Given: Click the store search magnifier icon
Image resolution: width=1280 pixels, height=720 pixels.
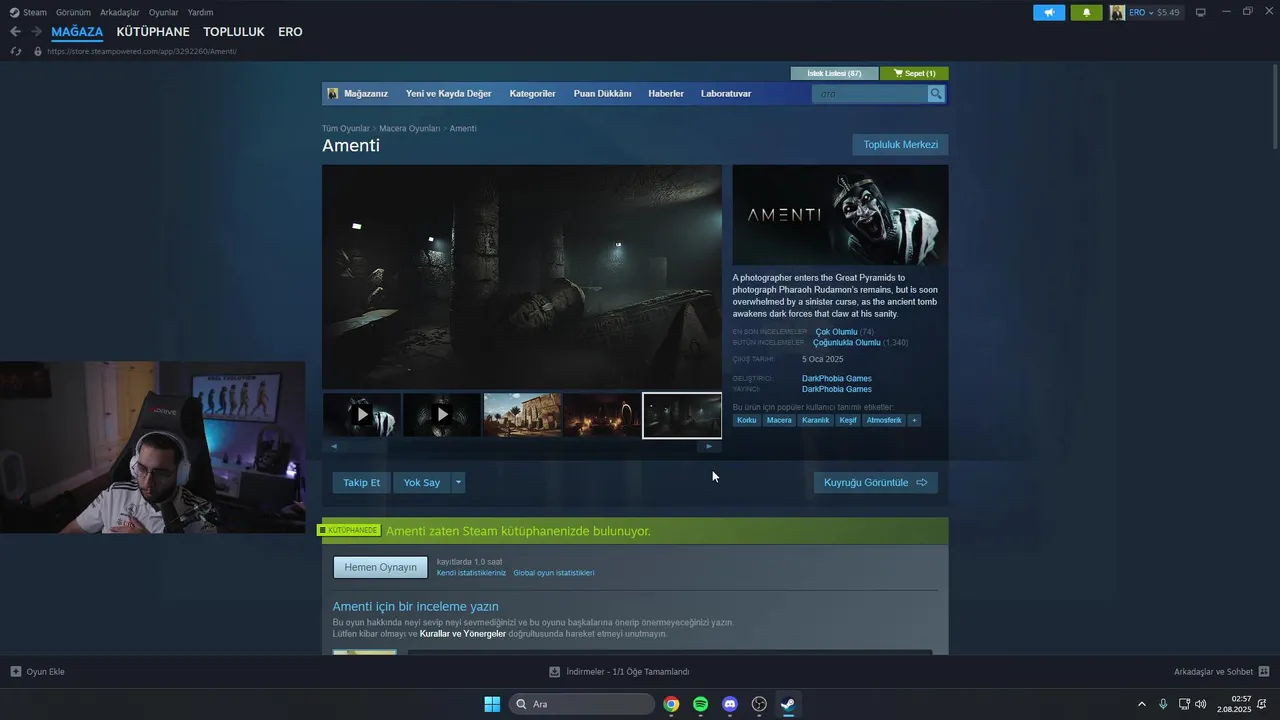Looking at the screenshot, I should (936, 94).
